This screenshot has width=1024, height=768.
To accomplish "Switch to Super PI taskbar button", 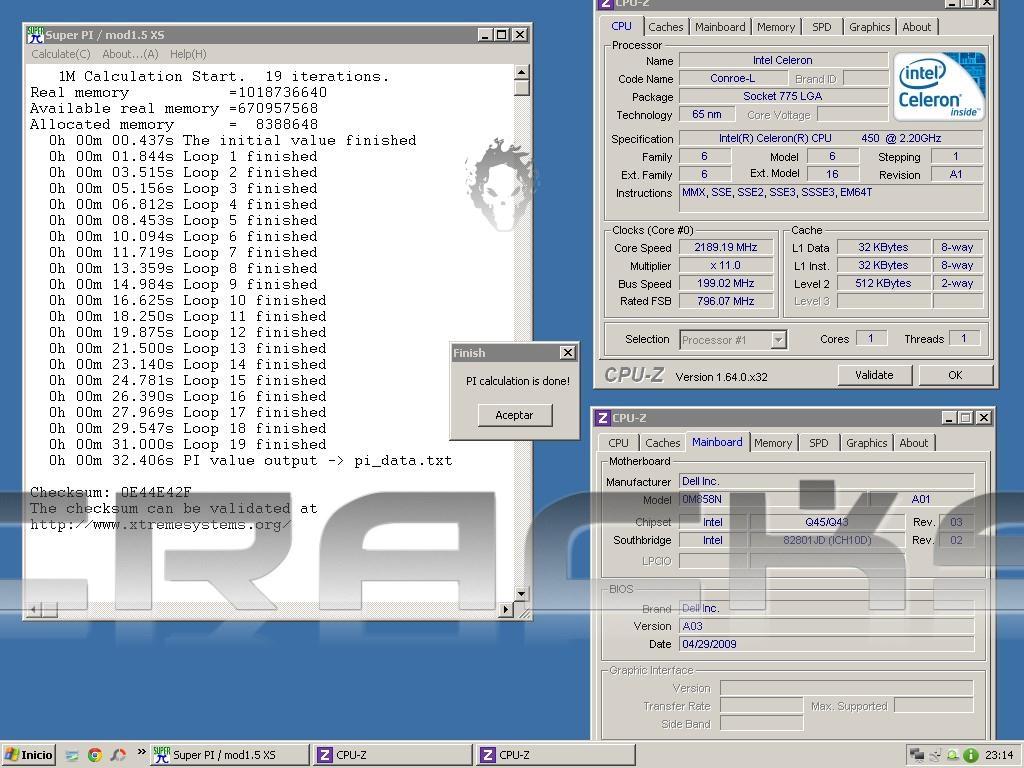I will [x=229, y=755].
